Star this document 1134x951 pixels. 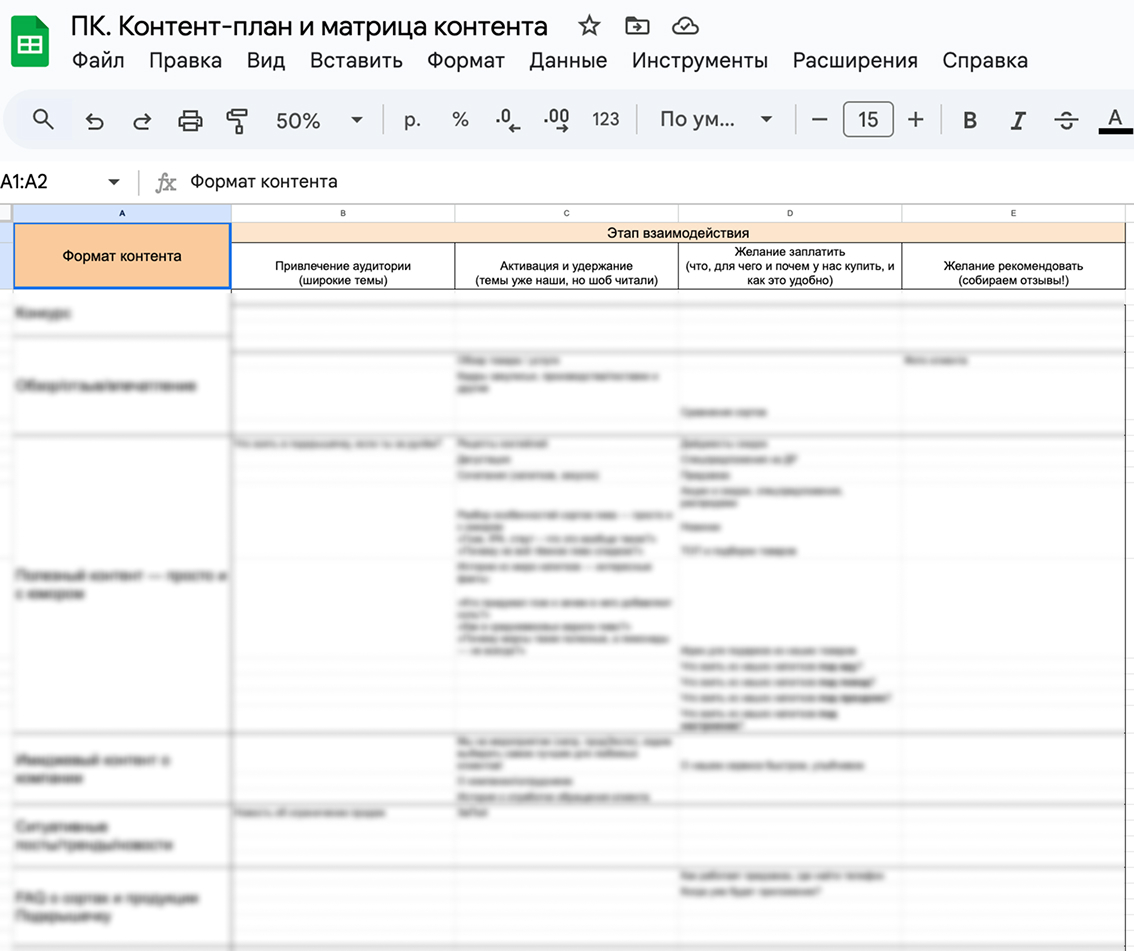(x=589, y=26)
